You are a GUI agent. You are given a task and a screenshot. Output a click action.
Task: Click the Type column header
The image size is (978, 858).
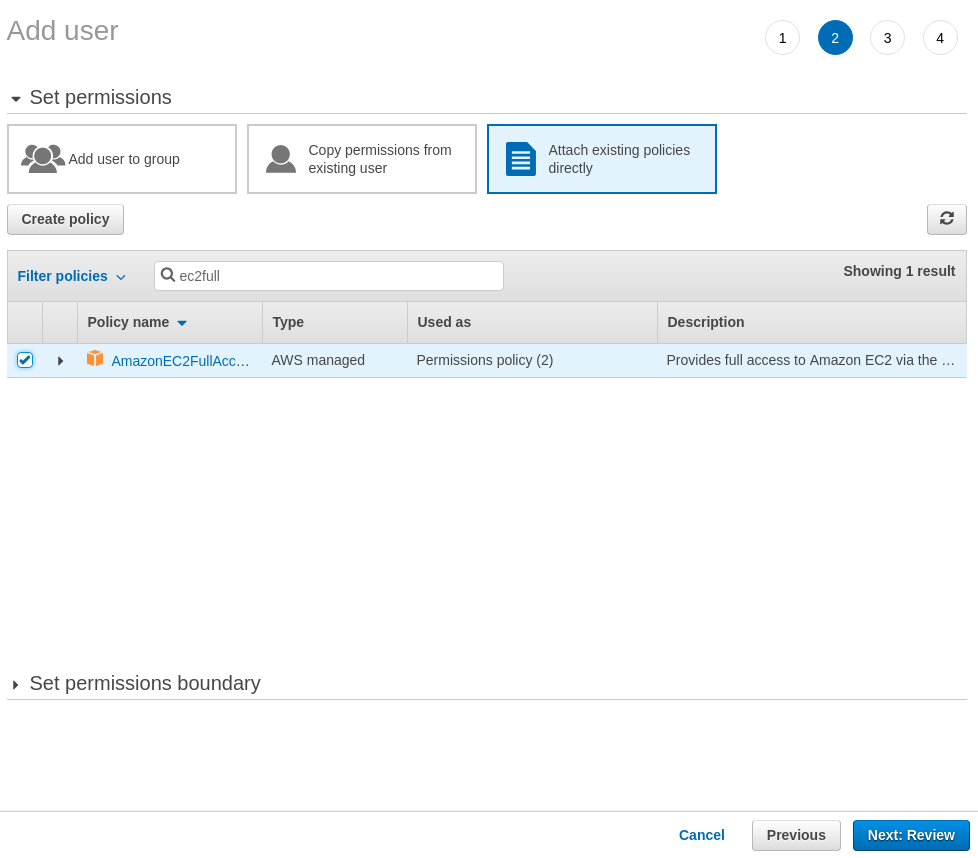point(335,322)
